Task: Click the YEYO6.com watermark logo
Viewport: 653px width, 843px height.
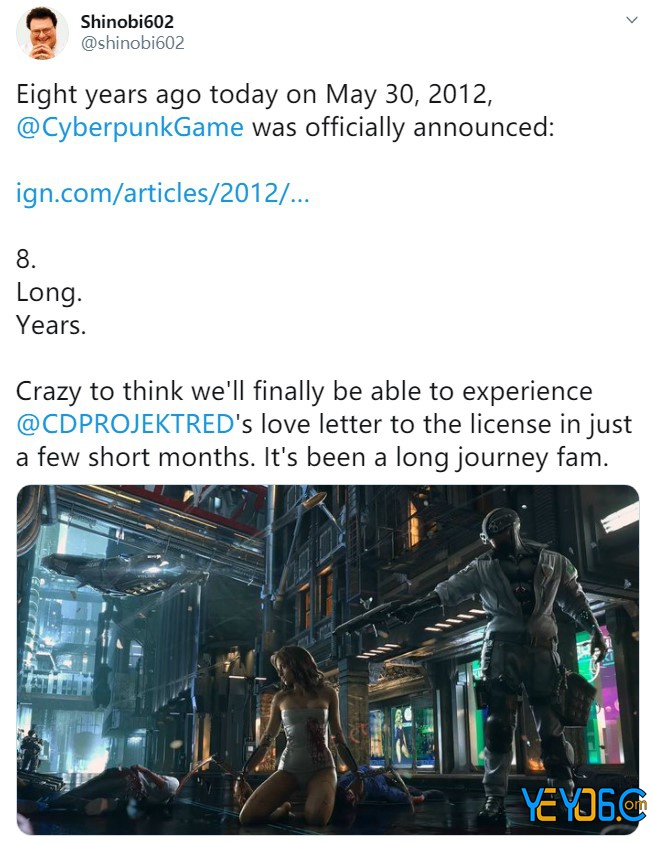Action: pyautogui.click(x=583, y=805)
